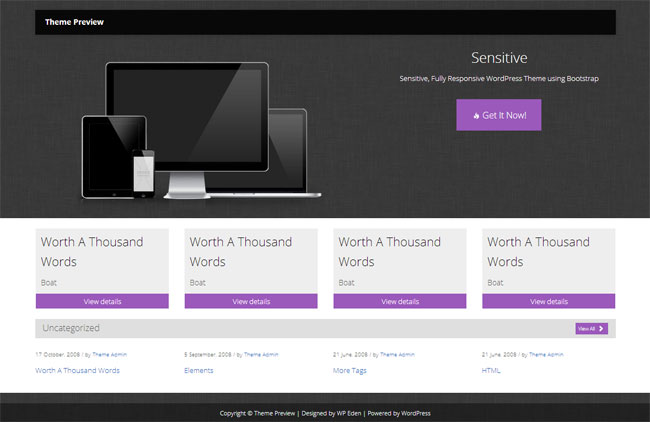650x422 pixels.
Task: Open Theme Admin link beside 5 September date
Action: click(x=261, y=354)
